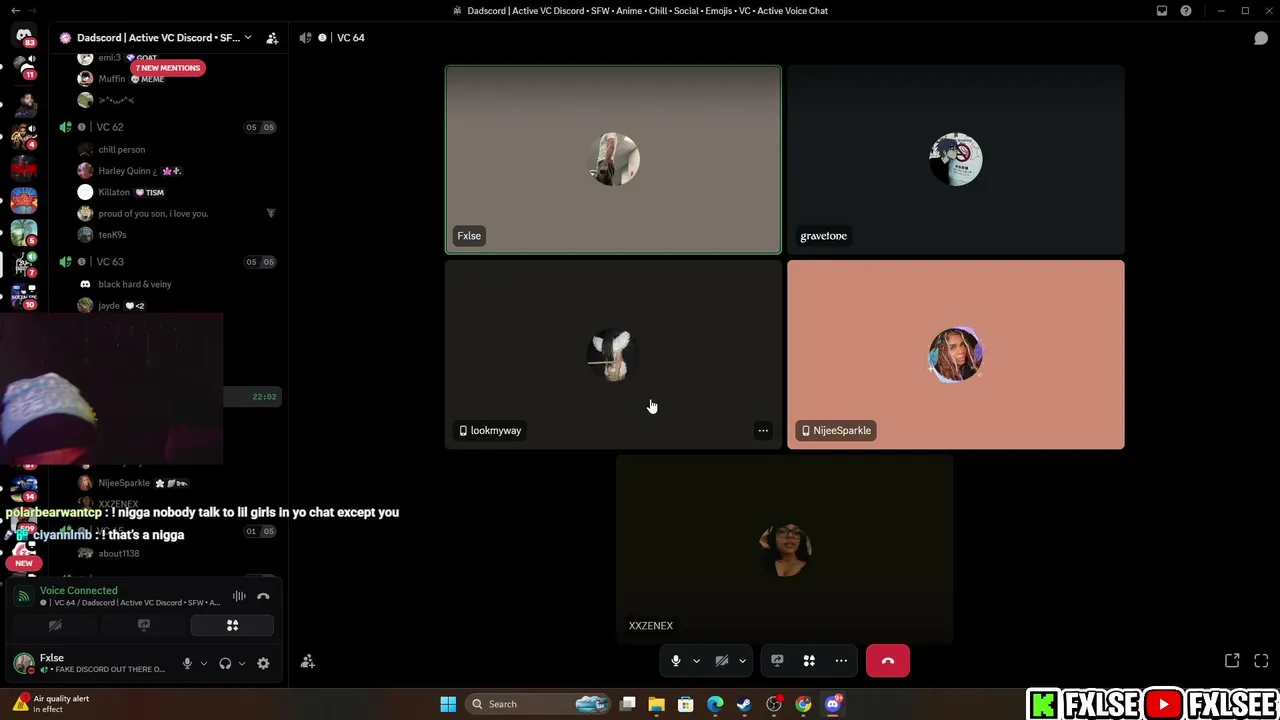Focus the gravetone video tile
Image resolution: width=1280 pixels, height=720 pixels.
956,160
